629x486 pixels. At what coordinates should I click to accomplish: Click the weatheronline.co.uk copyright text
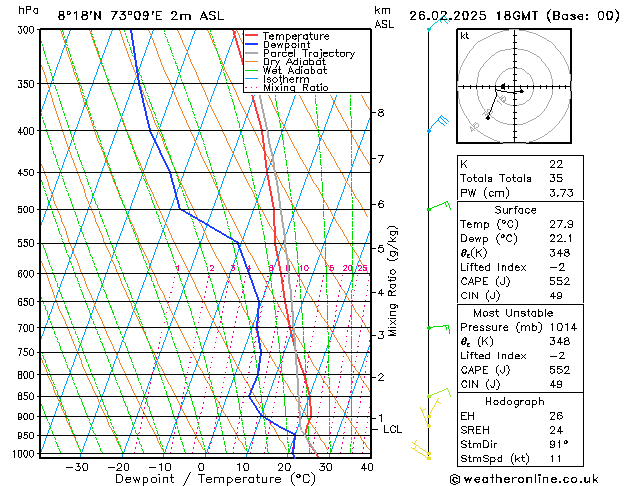524,479
